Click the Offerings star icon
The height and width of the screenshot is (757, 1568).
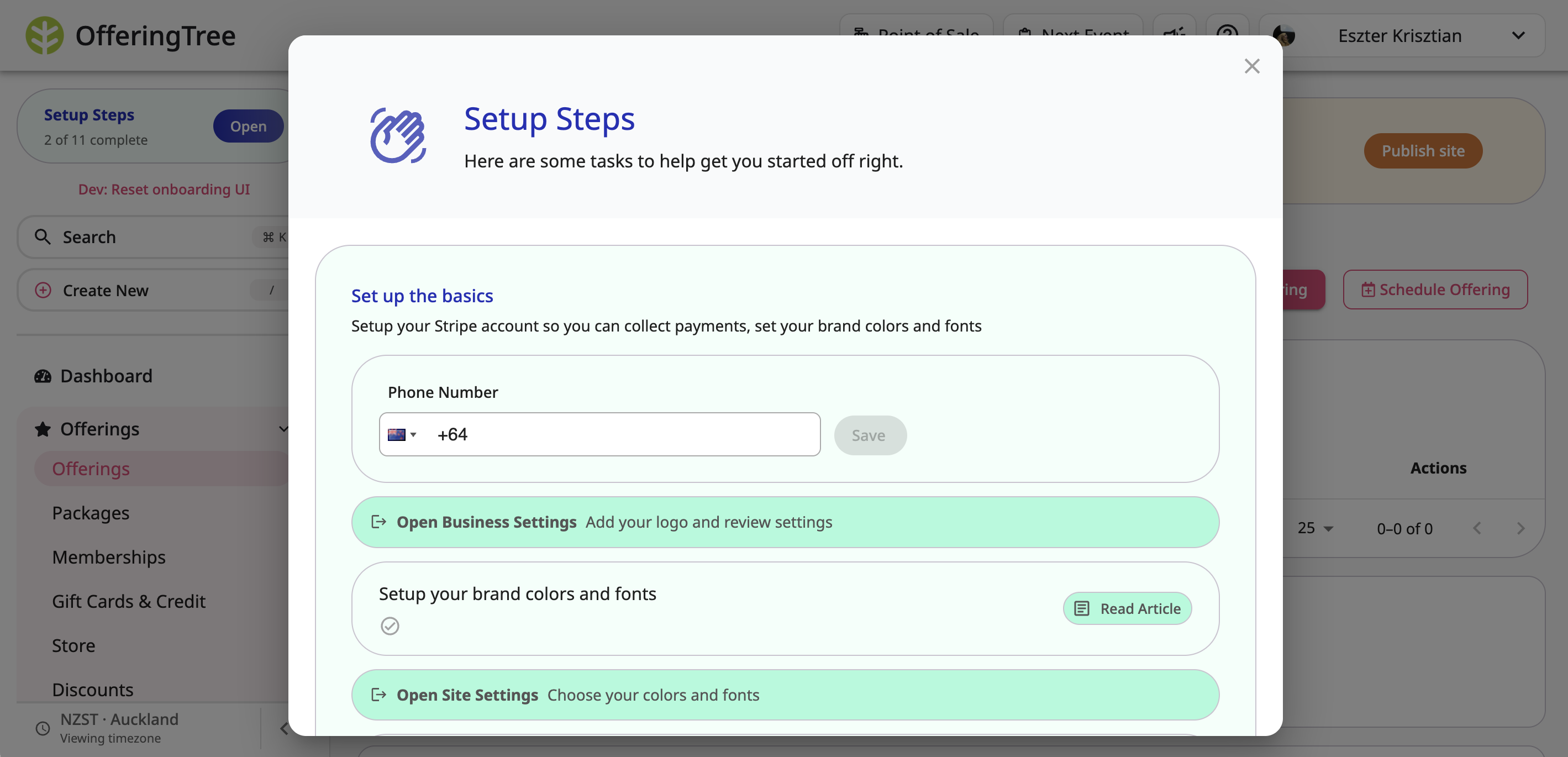pyautogui.click(x=43, y=429)
